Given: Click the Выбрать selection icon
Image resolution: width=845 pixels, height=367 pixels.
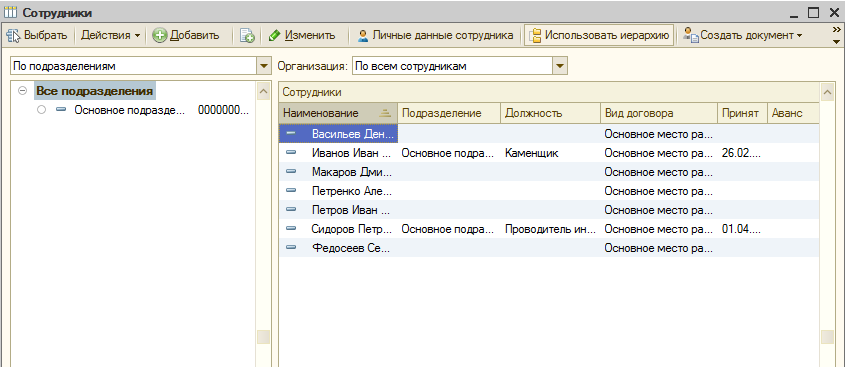Looking at the screenshot, I should click(x=13, y=36).
